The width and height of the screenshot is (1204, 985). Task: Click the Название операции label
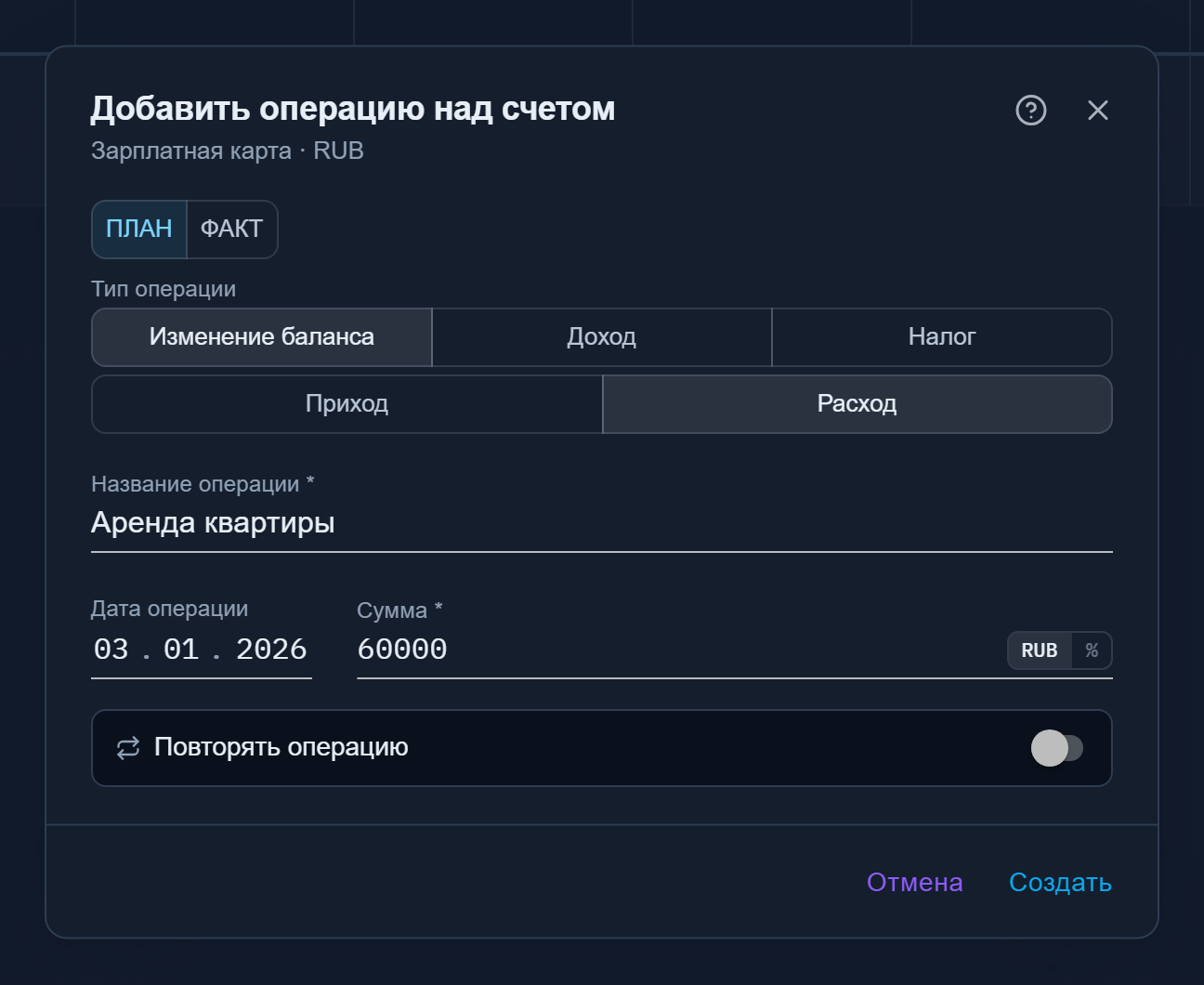[203, 484]
